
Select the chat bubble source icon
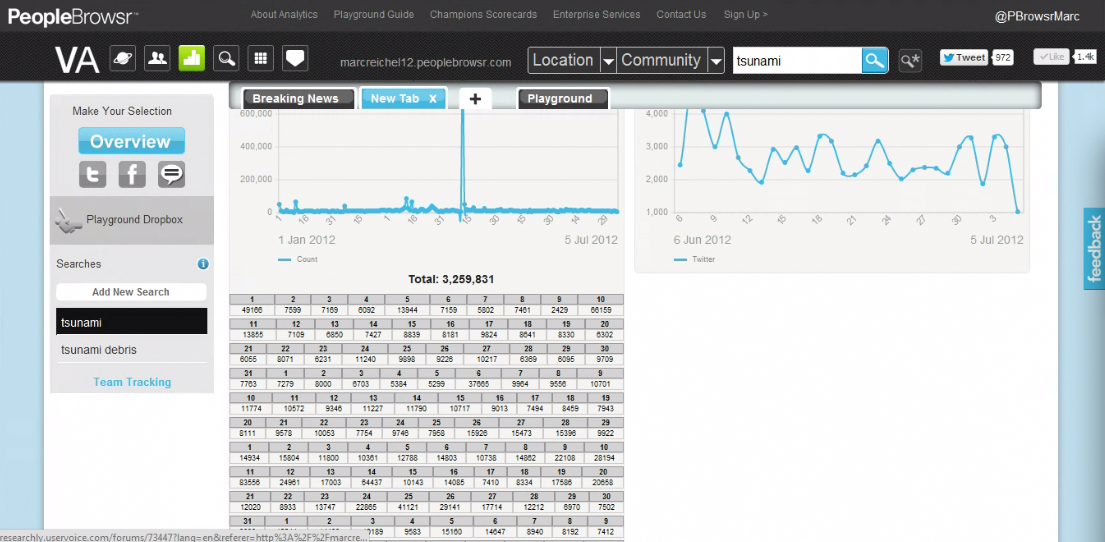(171, 174)
